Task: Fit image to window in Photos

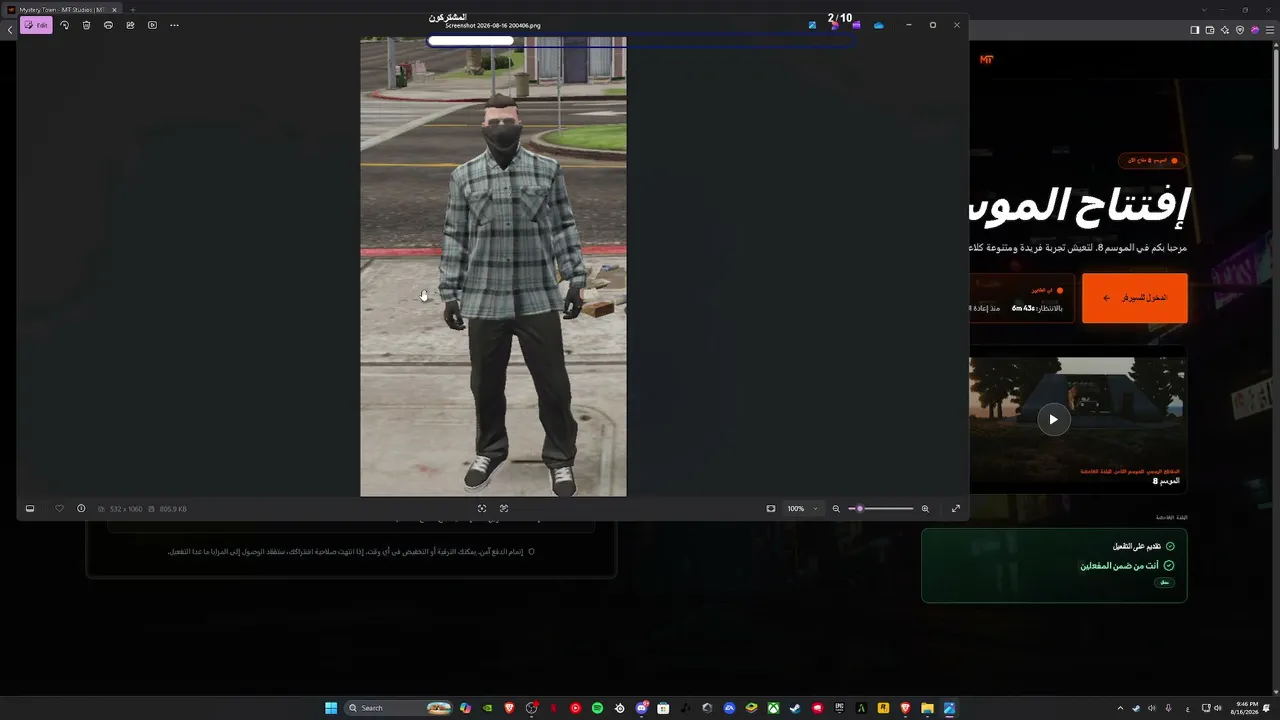Action: click(771, 509)
